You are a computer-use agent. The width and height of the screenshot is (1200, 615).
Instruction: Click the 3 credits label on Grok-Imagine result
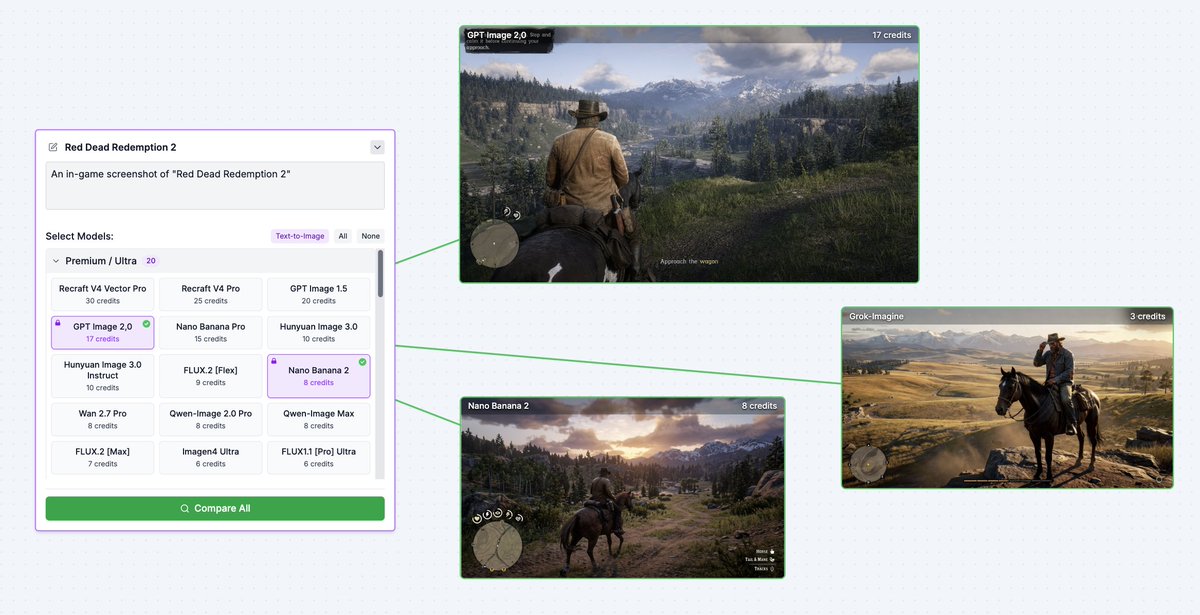pos(1147,316)
